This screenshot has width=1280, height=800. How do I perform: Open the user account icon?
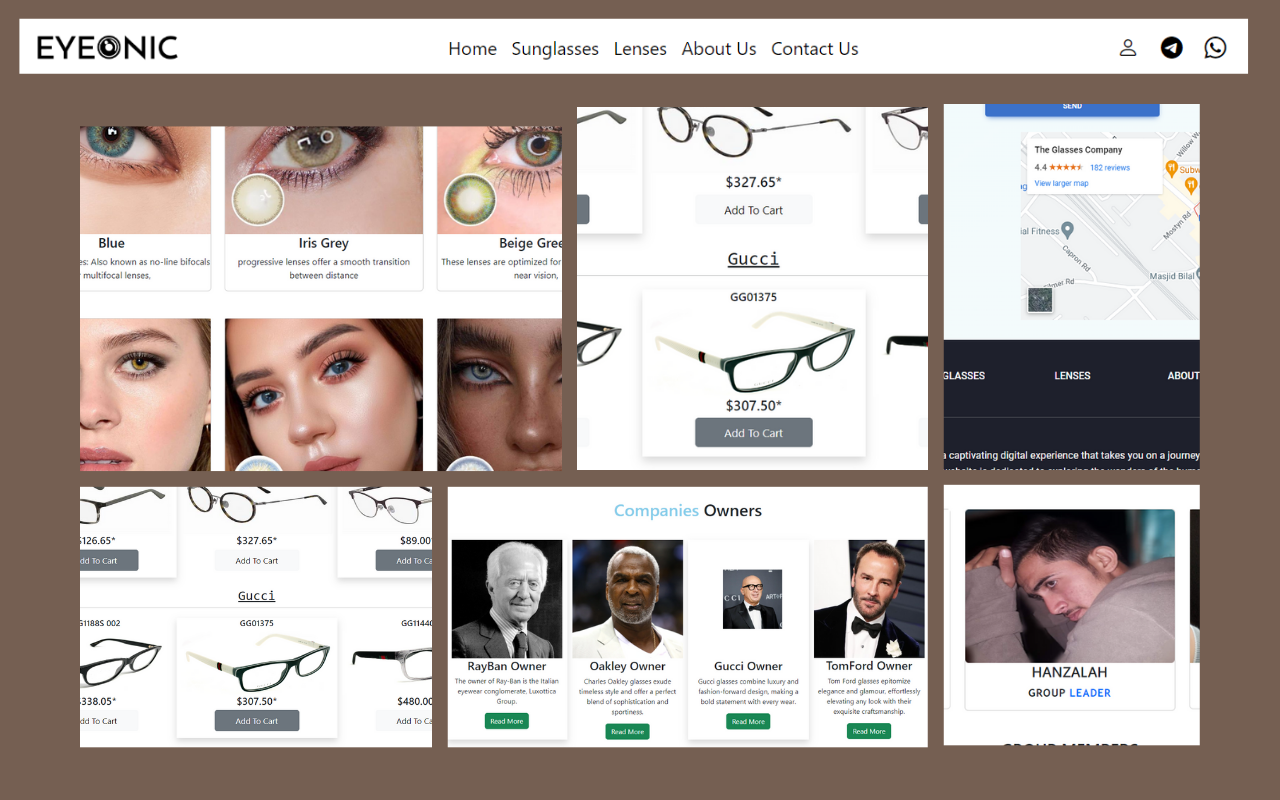pyautogui.click(x=1128, y=47)
